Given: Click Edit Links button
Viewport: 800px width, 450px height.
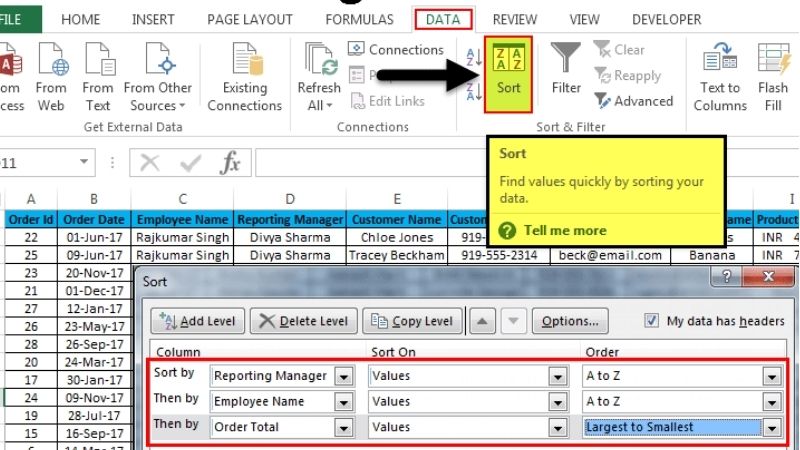Looking at the screenshot, I should click(388, 101).
